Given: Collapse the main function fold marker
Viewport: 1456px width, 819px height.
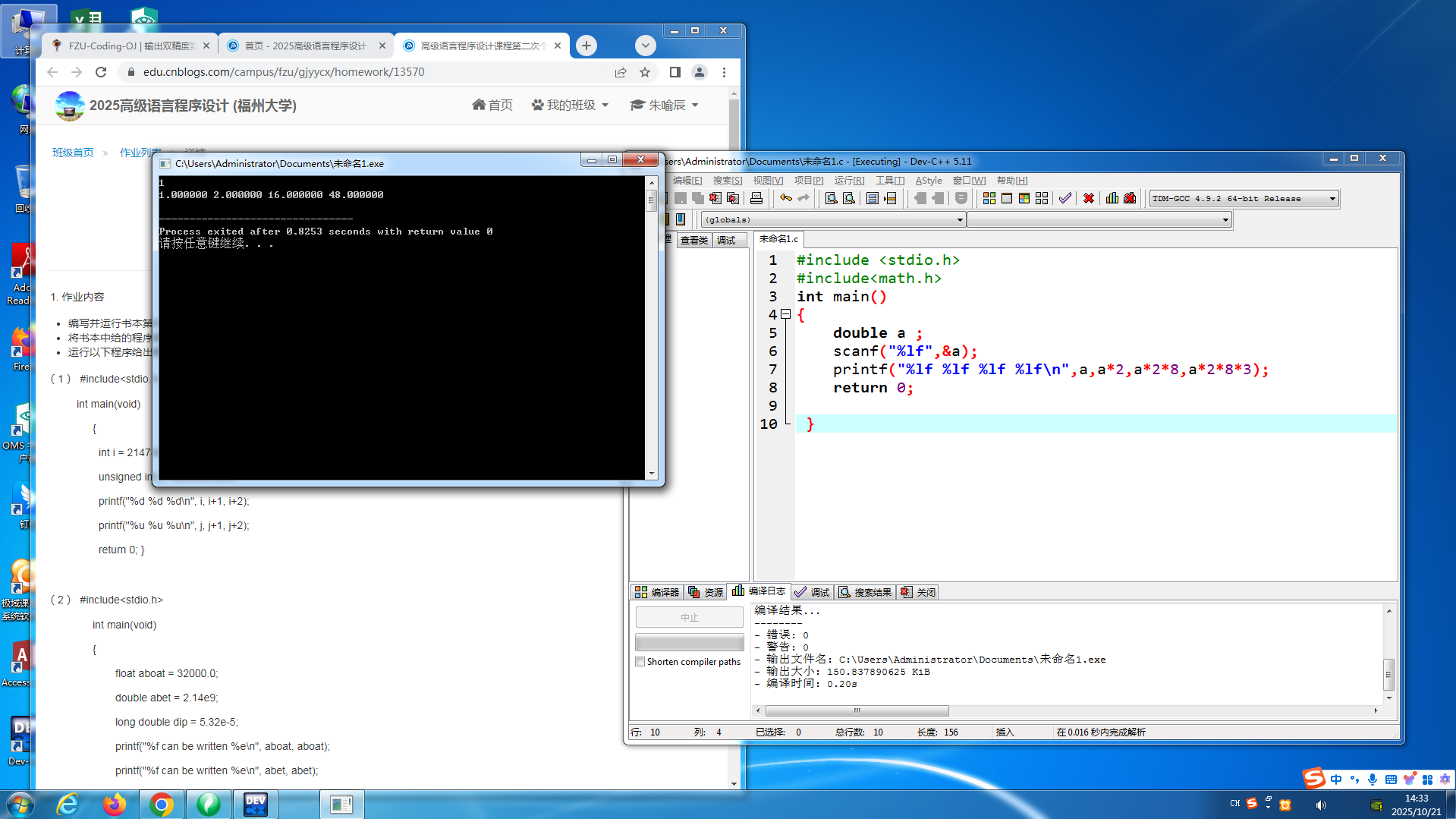Looking at the screenshot, I should pos(786,314).
